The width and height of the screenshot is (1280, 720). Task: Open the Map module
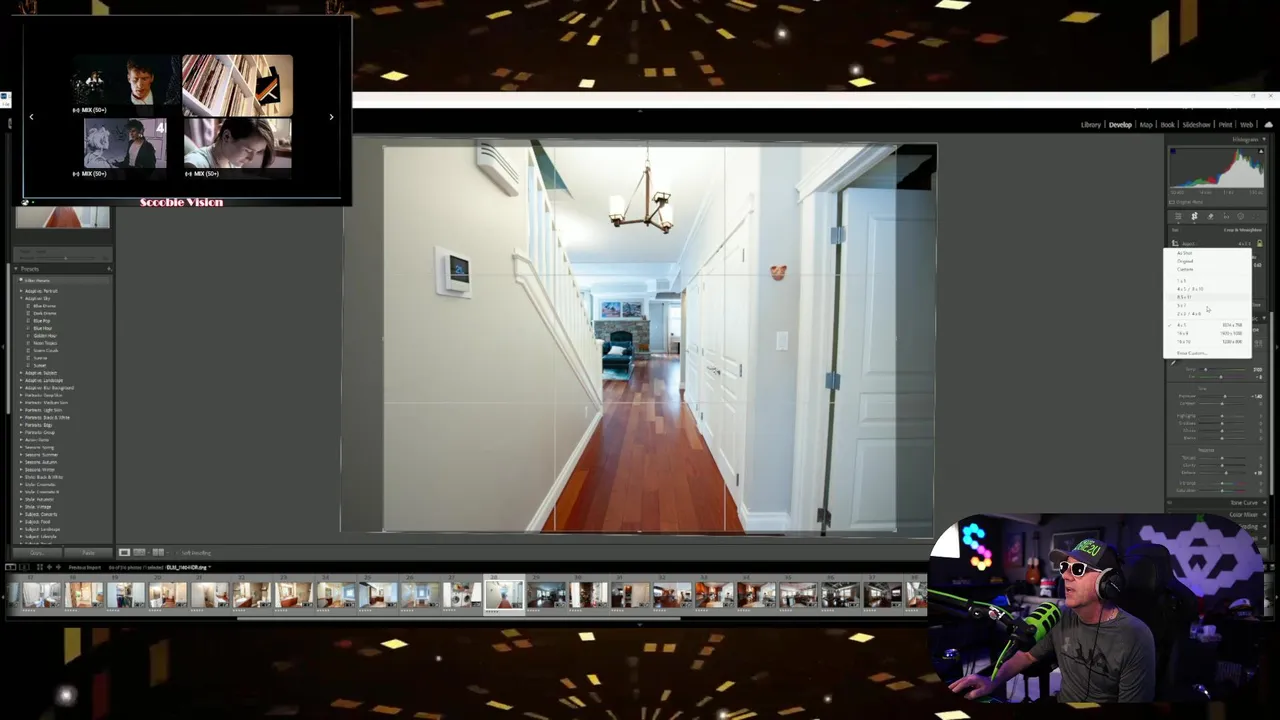tap(1146, 125)
